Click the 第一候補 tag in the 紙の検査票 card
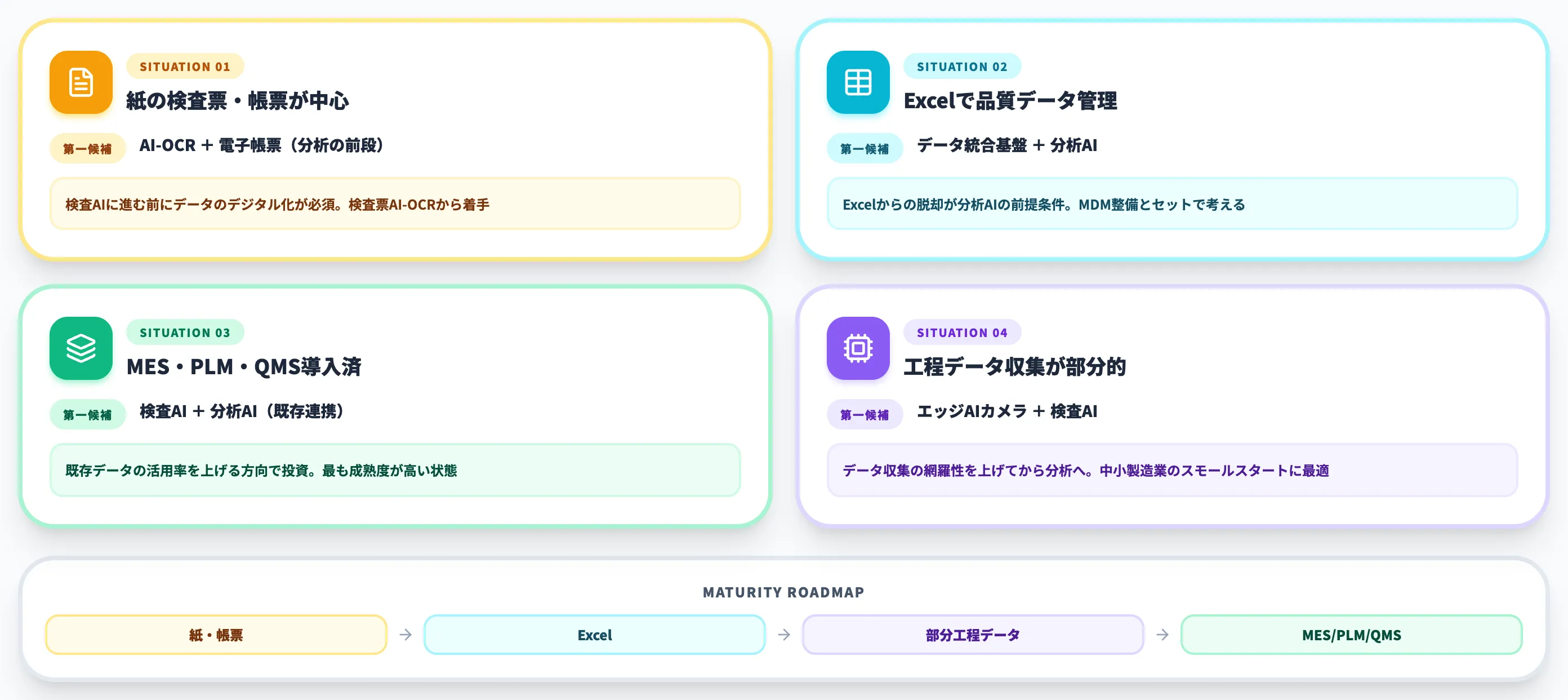The height and width of the screenshot is (700, 1568). coord(88,149)
